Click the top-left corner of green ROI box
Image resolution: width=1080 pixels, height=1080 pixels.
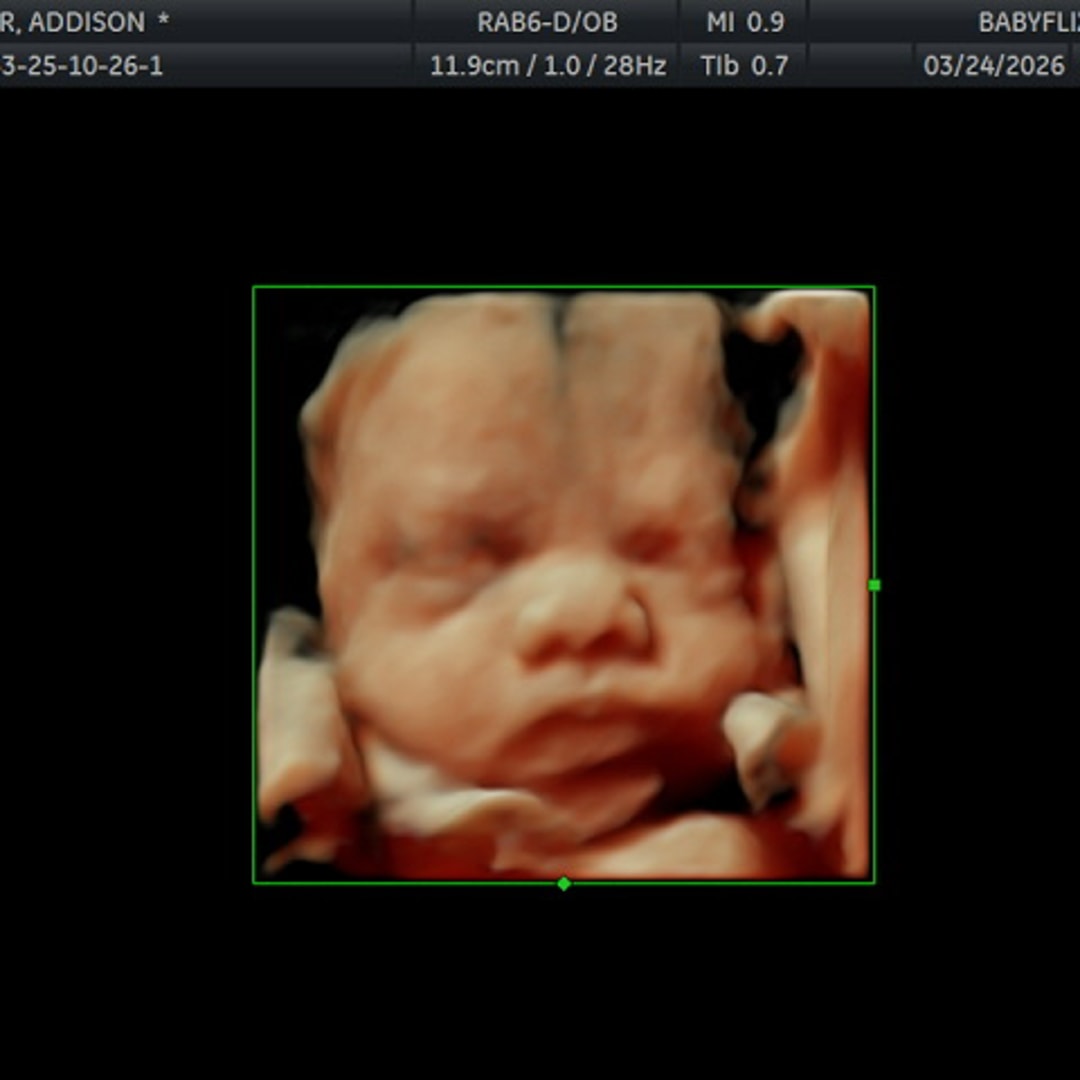254,288
